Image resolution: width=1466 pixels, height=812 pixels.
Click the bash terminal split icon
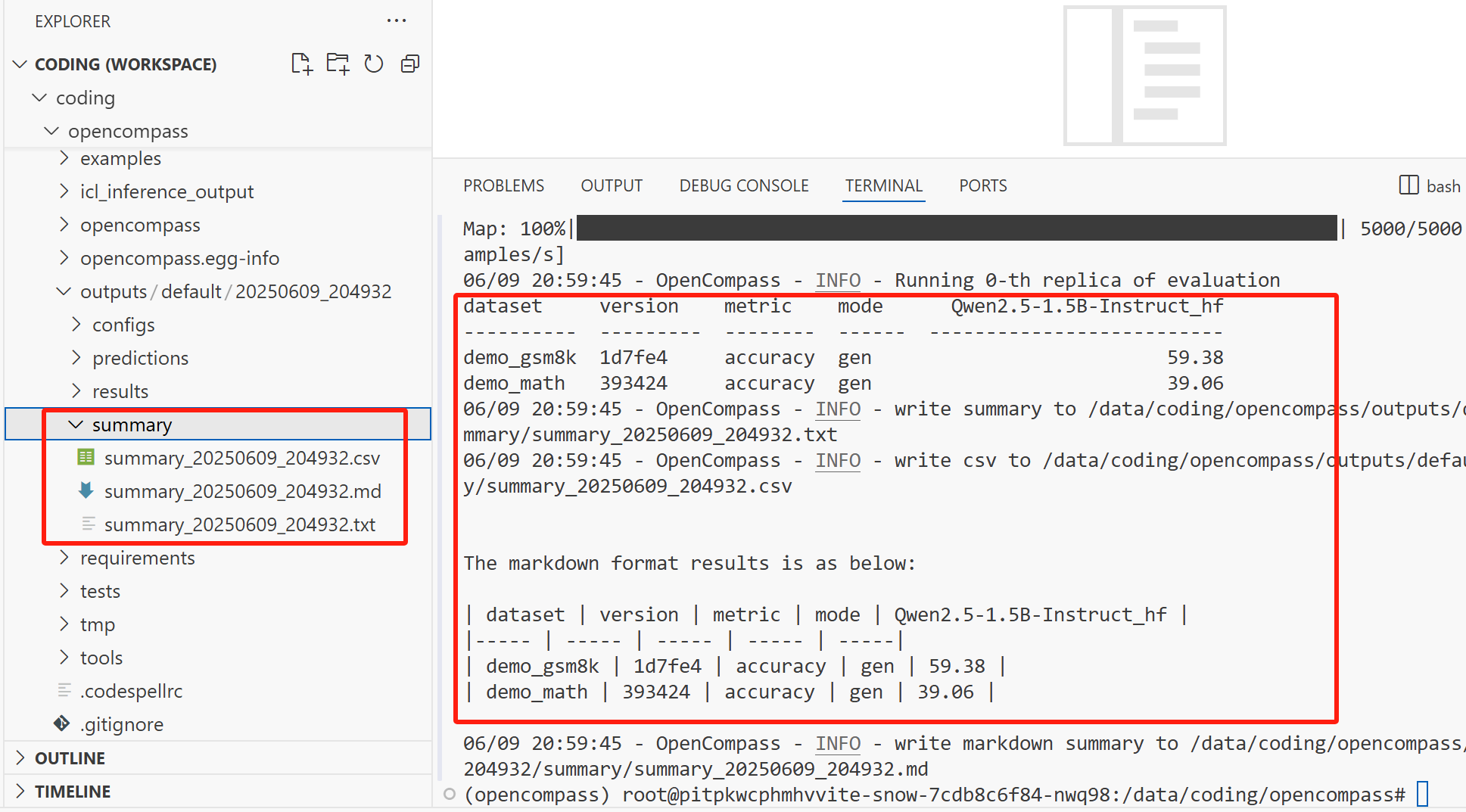(1408, 185)
